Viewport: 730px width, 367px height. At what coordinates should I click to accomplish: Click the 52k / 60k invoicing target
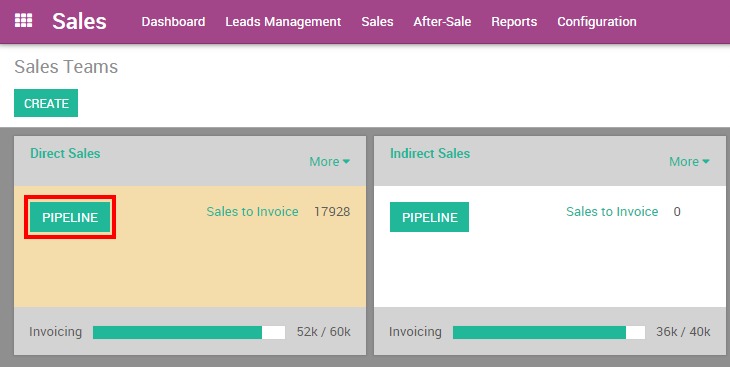(x=324, y=332)
